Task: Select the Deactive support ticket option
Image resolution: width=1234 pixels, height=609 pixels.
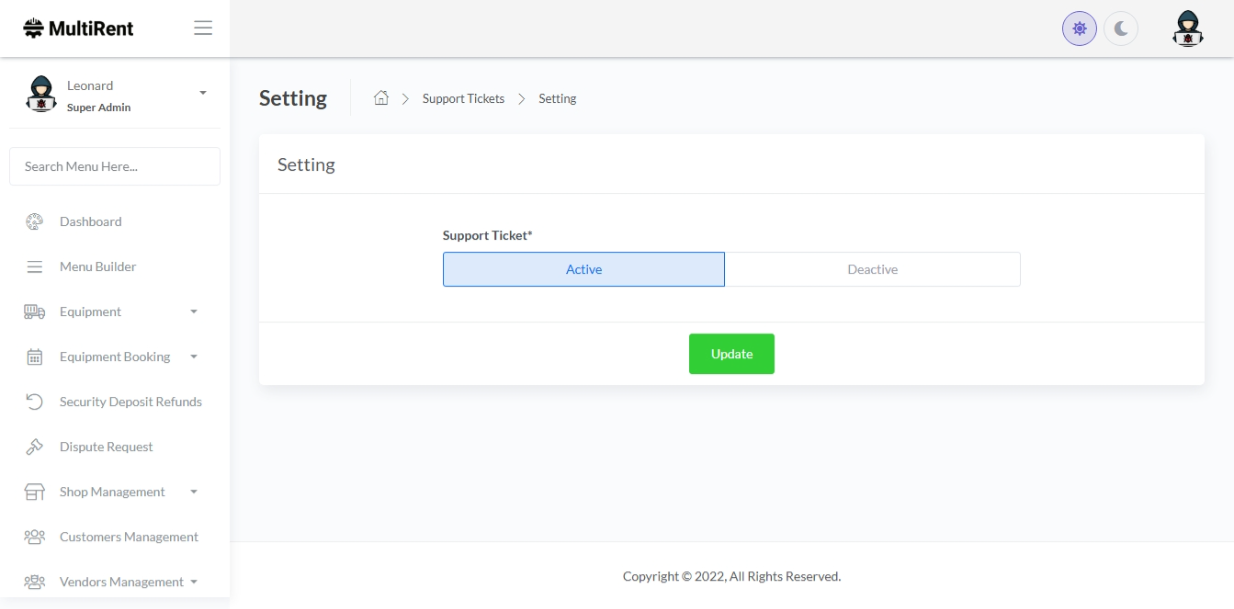Action: (x=872, y=270)
